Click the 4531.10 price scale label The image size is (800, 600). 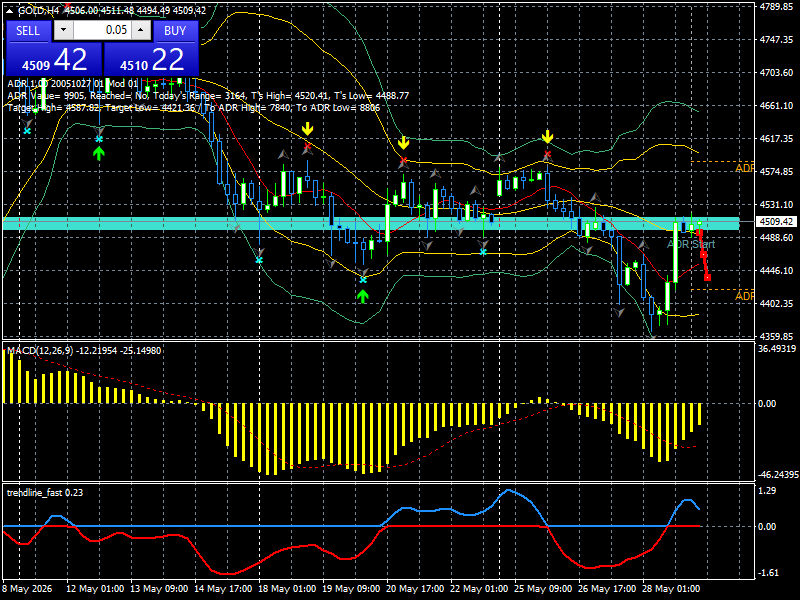776,205
